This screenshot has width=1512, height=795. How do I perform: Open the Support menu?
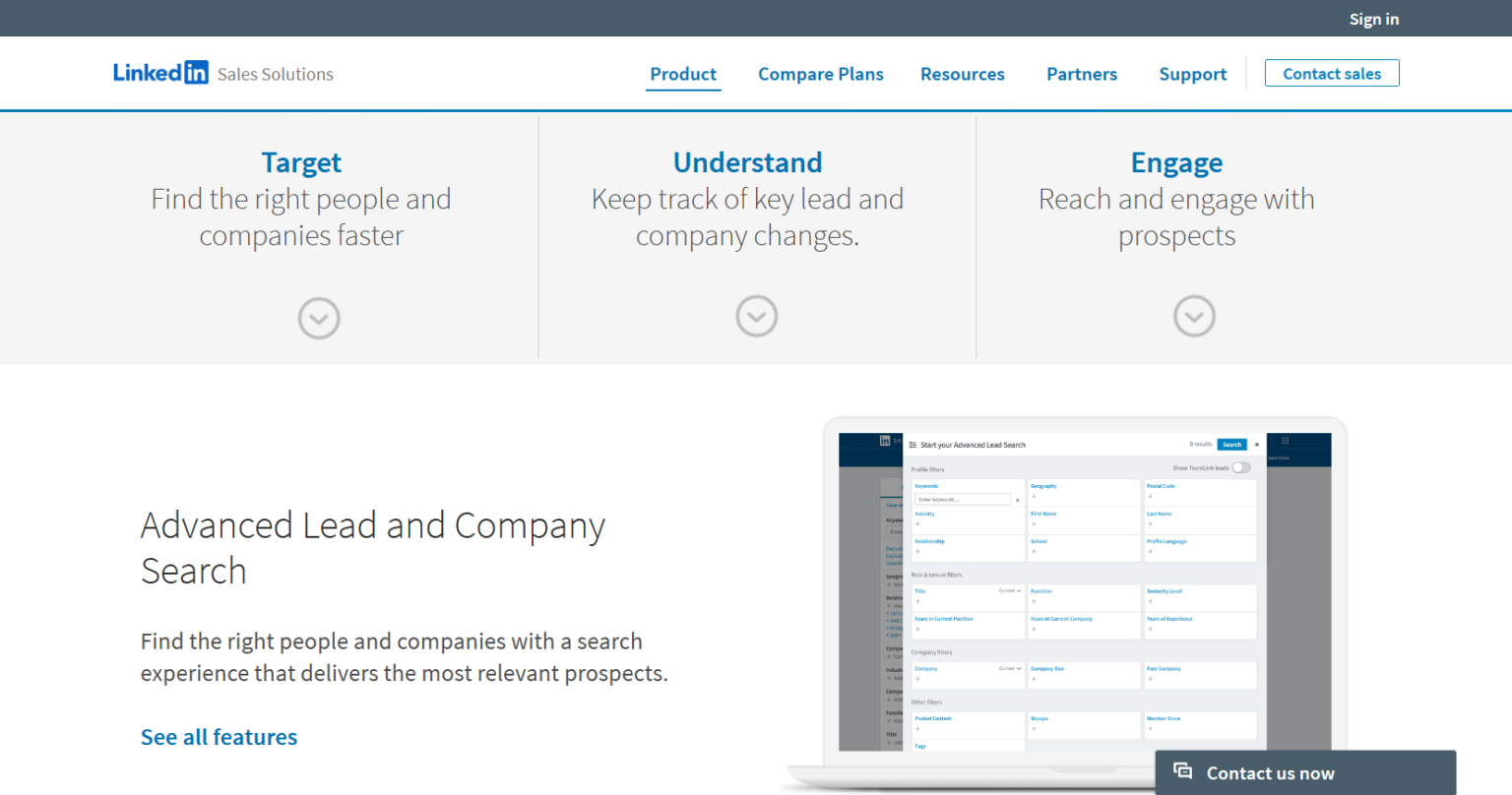coord(1193,74)
